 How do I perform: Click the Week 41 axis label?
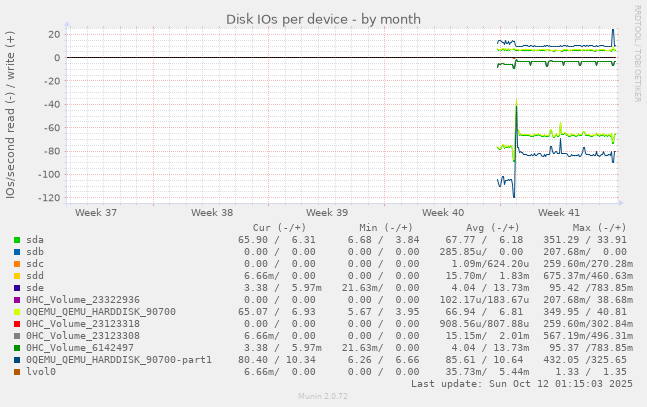pos(558,213)
